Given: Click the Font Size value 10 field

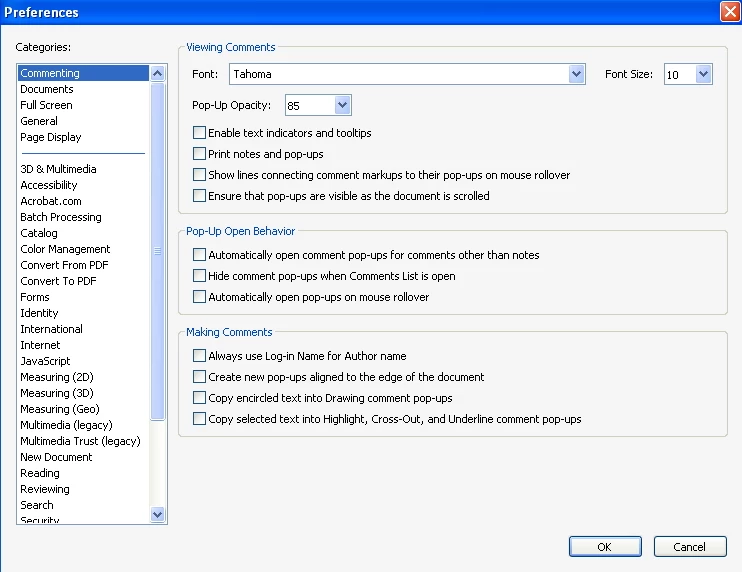Looking at the screenshot, I should coord(680,74).
